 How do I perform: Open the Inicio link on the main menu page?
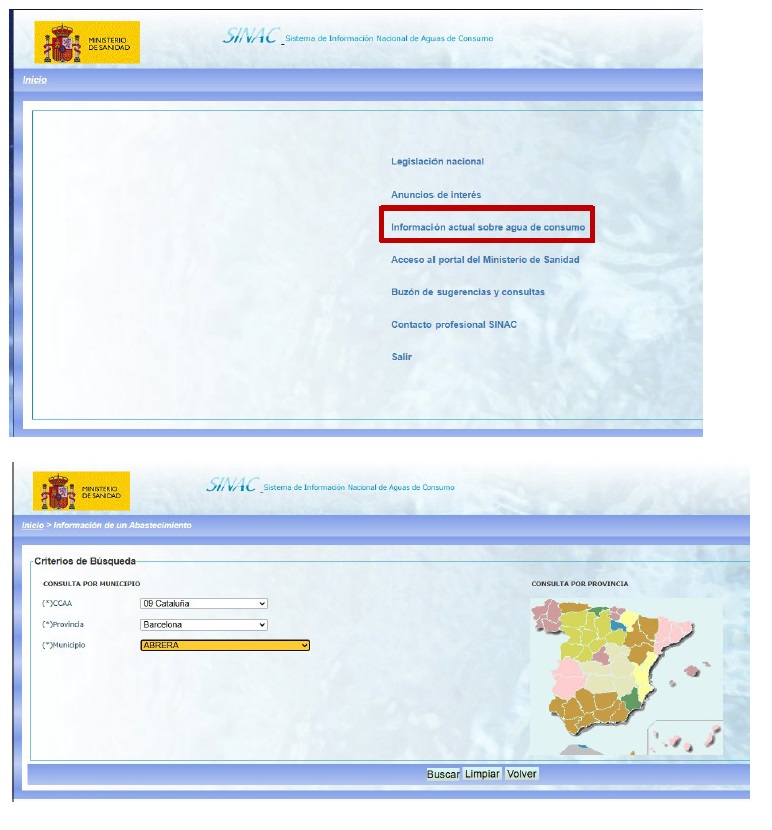(x=35, y=80)
